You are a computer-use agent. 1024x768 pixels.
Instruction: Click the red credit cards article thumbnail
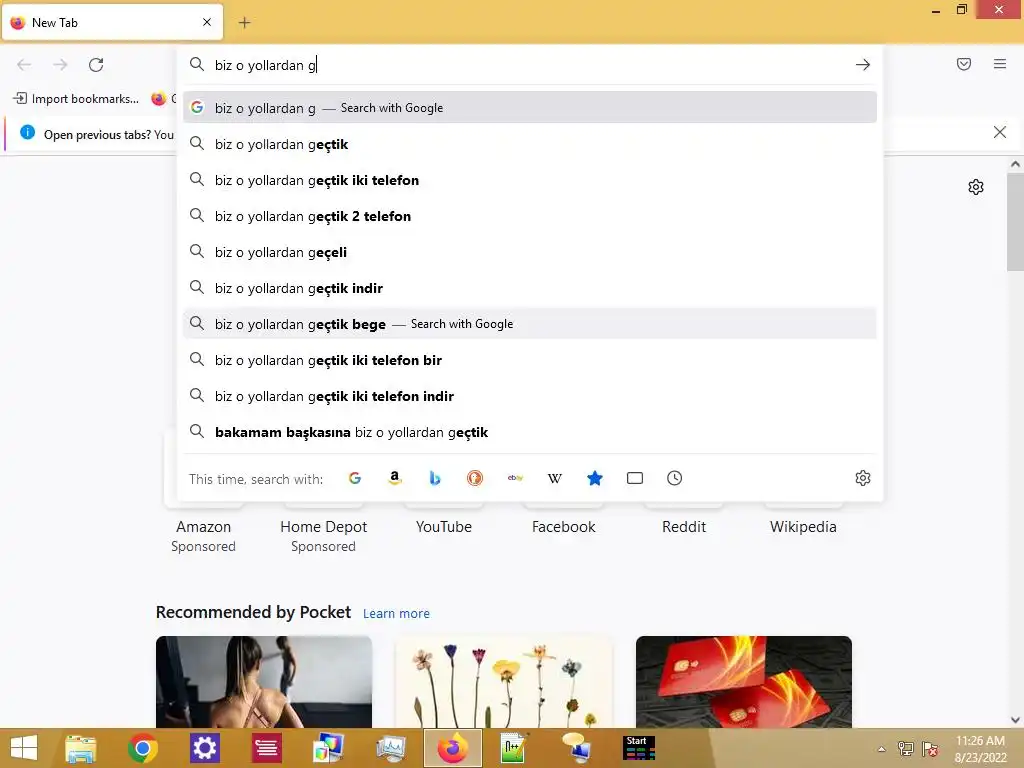pyautogui.click(x=744, y=682)
